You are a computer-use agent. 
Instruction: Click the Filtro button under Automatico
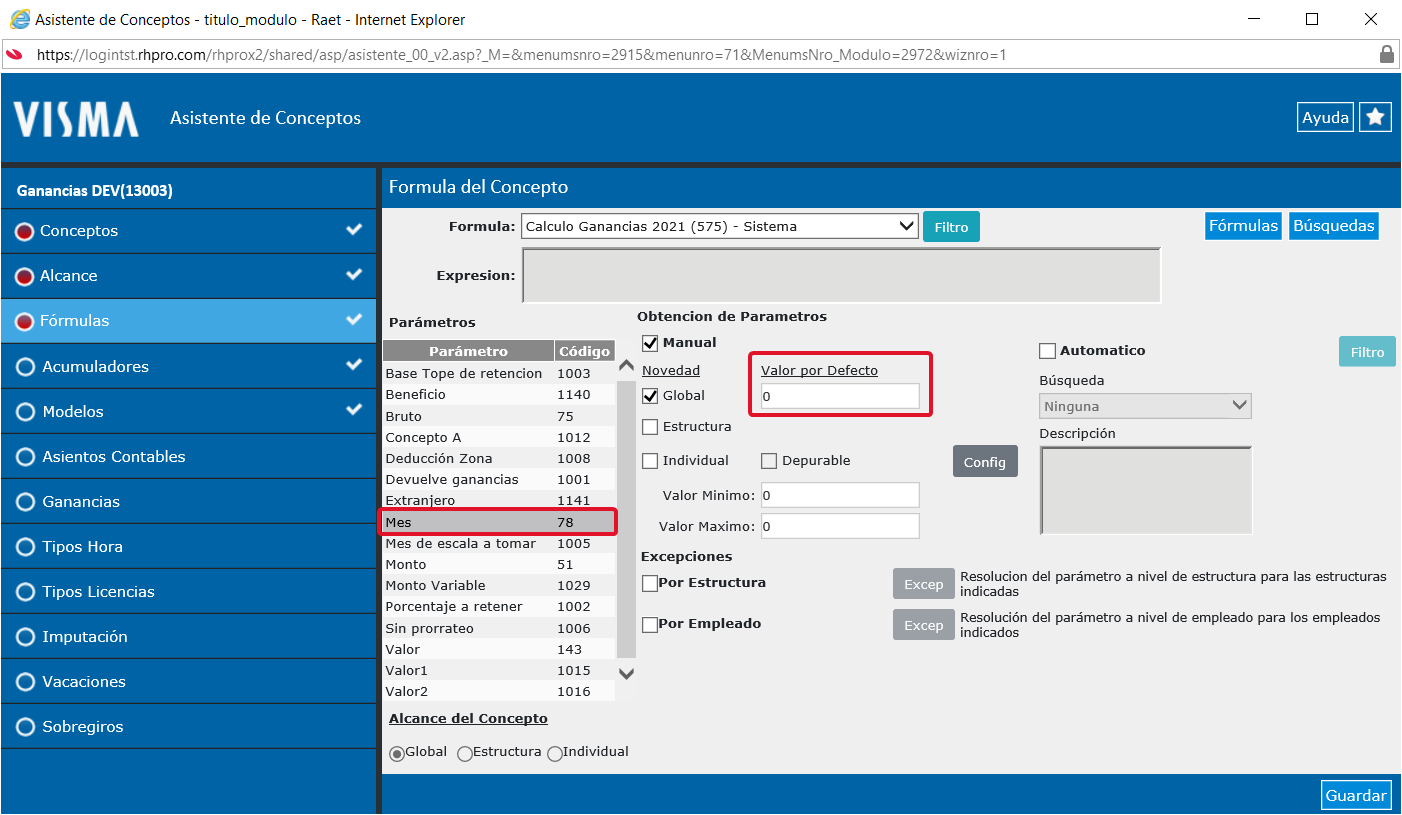click(x=1367, y=352)
